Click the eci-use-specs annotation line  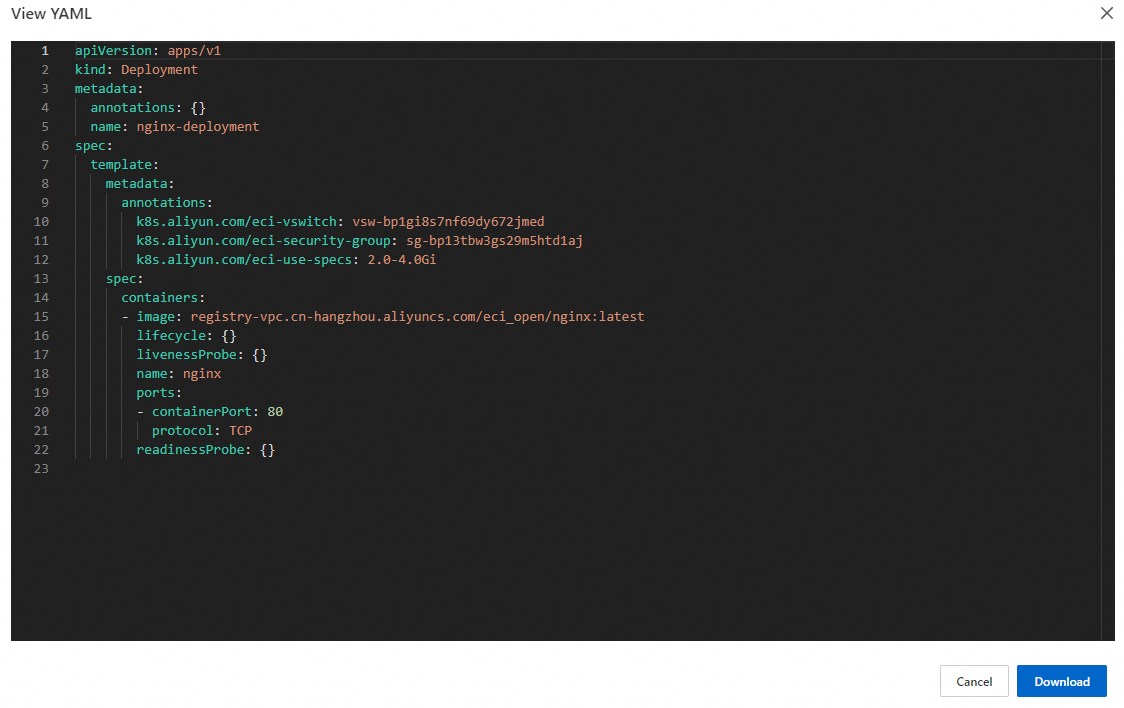pos(286,259)
